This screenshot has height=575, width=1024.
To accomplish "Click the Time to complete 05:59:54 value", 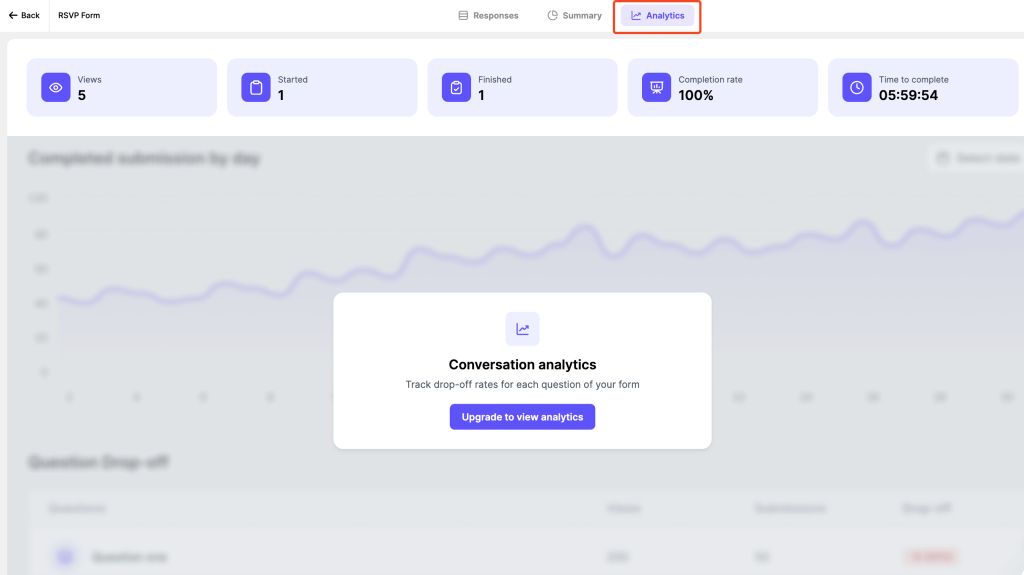I will 908,95.
